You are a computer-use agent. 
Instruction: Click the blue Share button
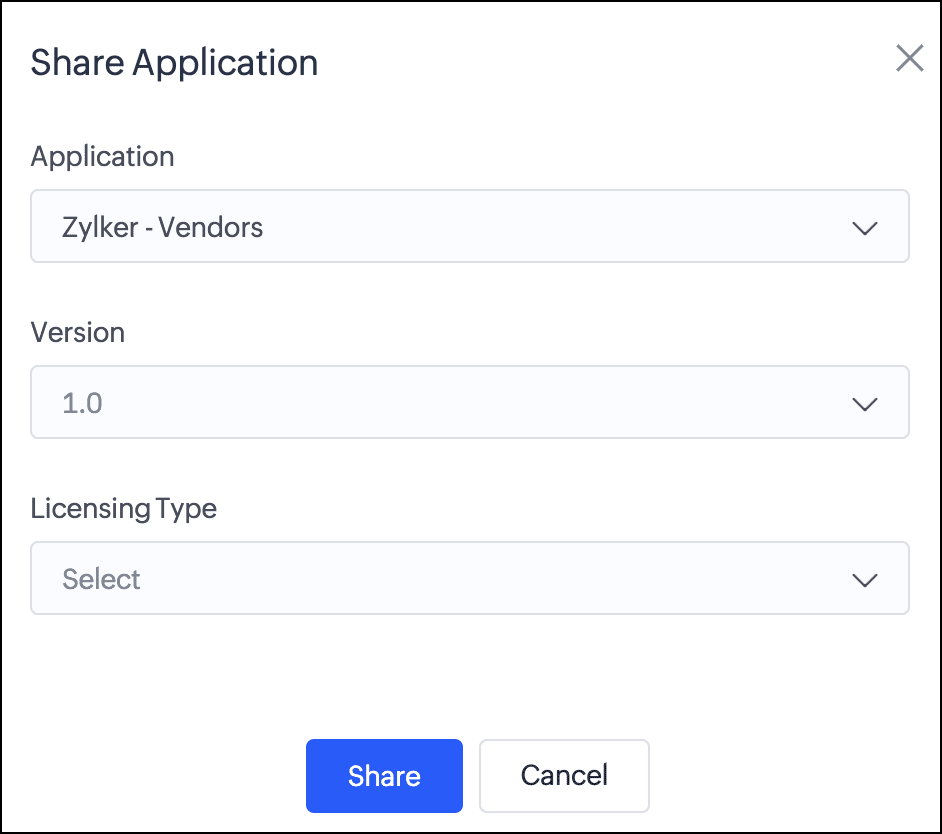(384, 776)
